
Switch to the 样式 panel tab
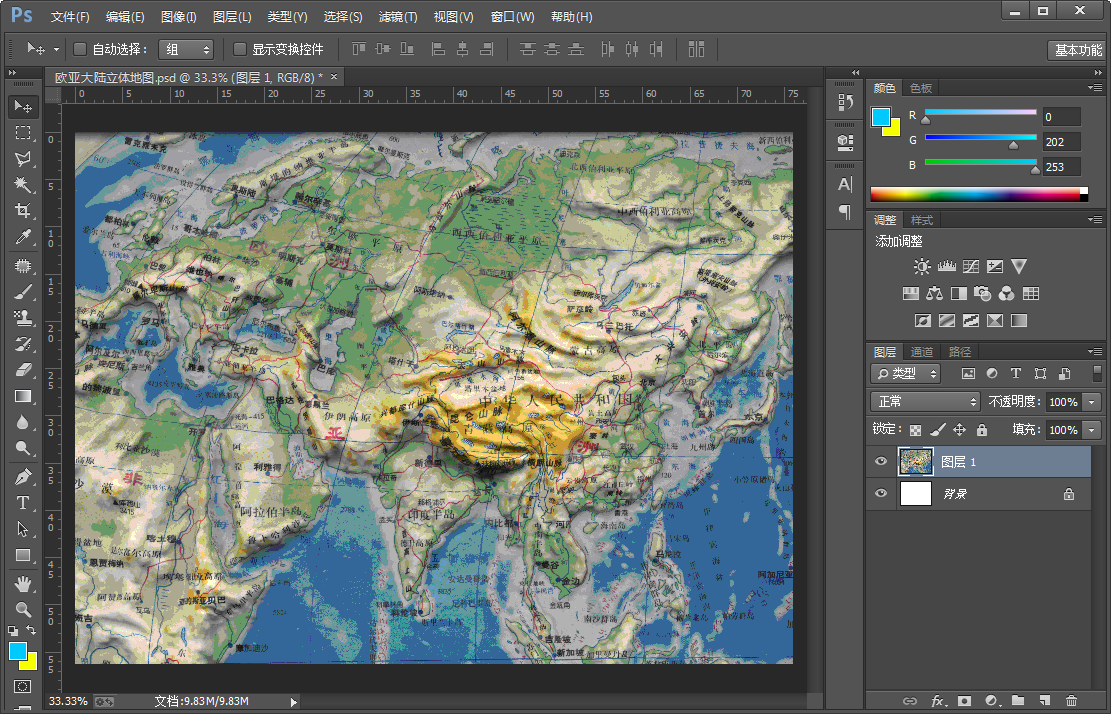922,220
